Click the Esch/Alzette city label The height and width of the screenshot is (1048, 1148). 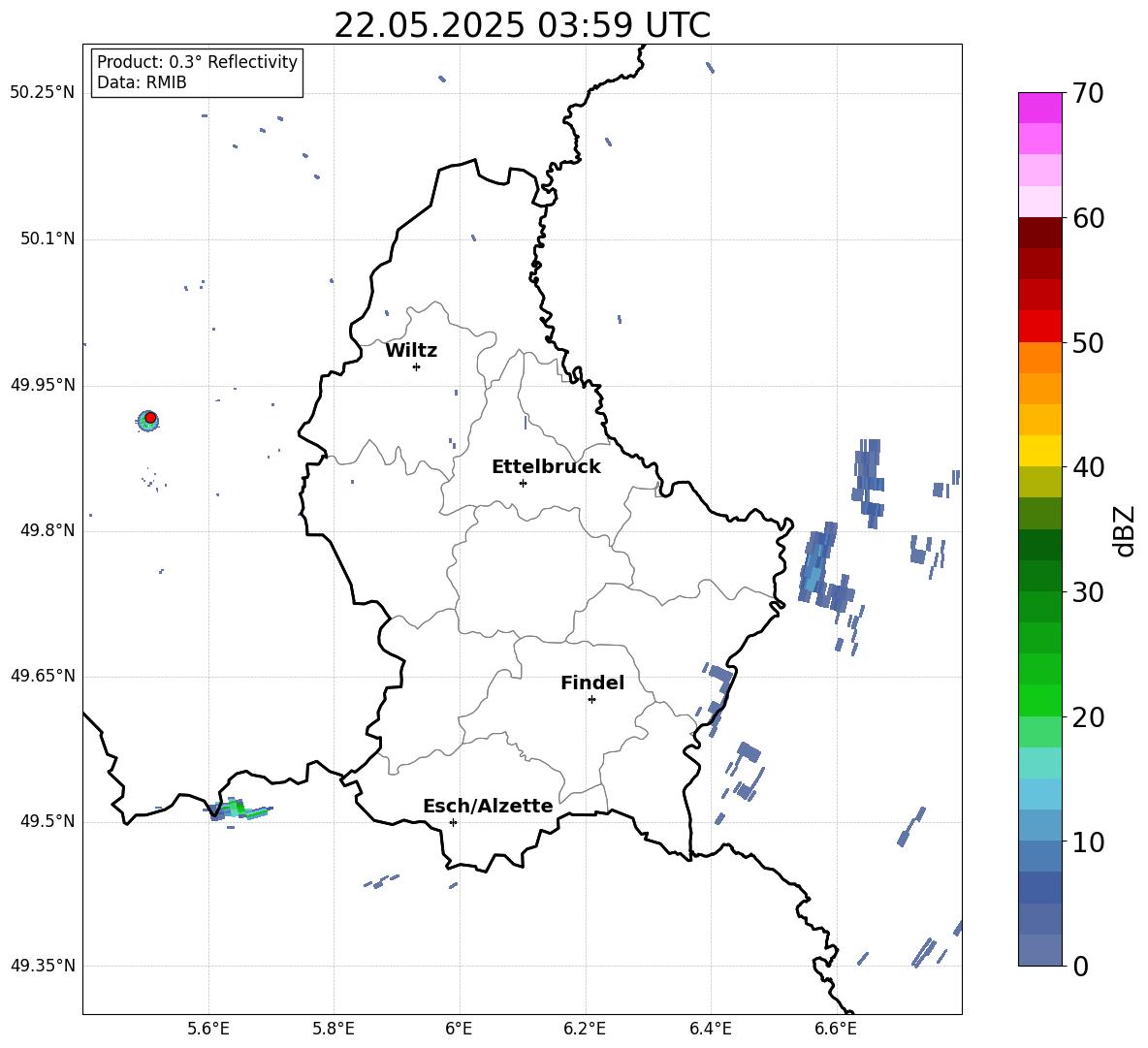pos(488,806)
